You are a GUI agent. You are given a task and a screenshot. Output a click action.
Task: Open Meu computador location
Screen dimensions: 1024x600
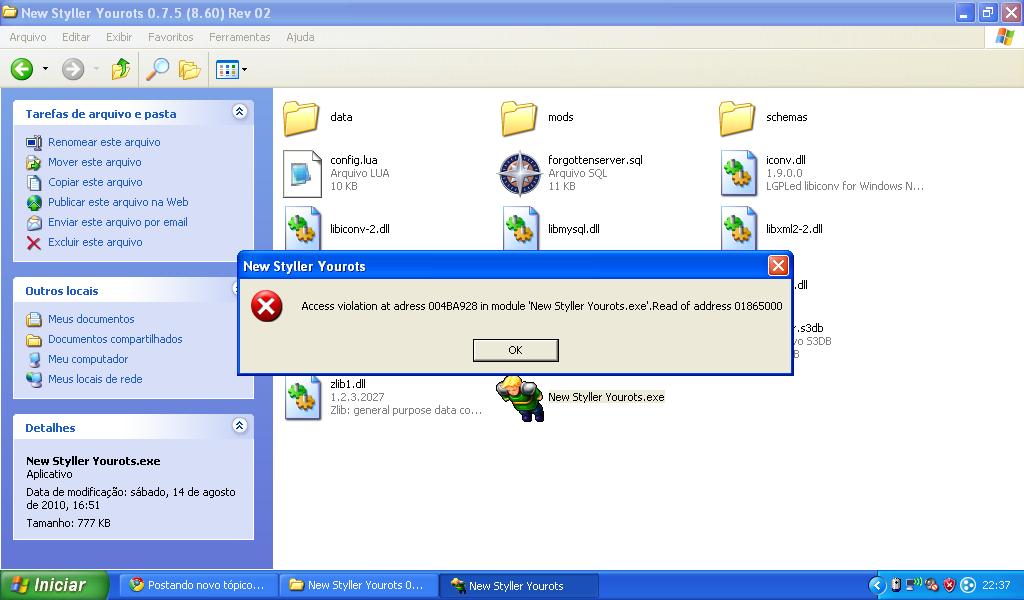pos(88,359)
